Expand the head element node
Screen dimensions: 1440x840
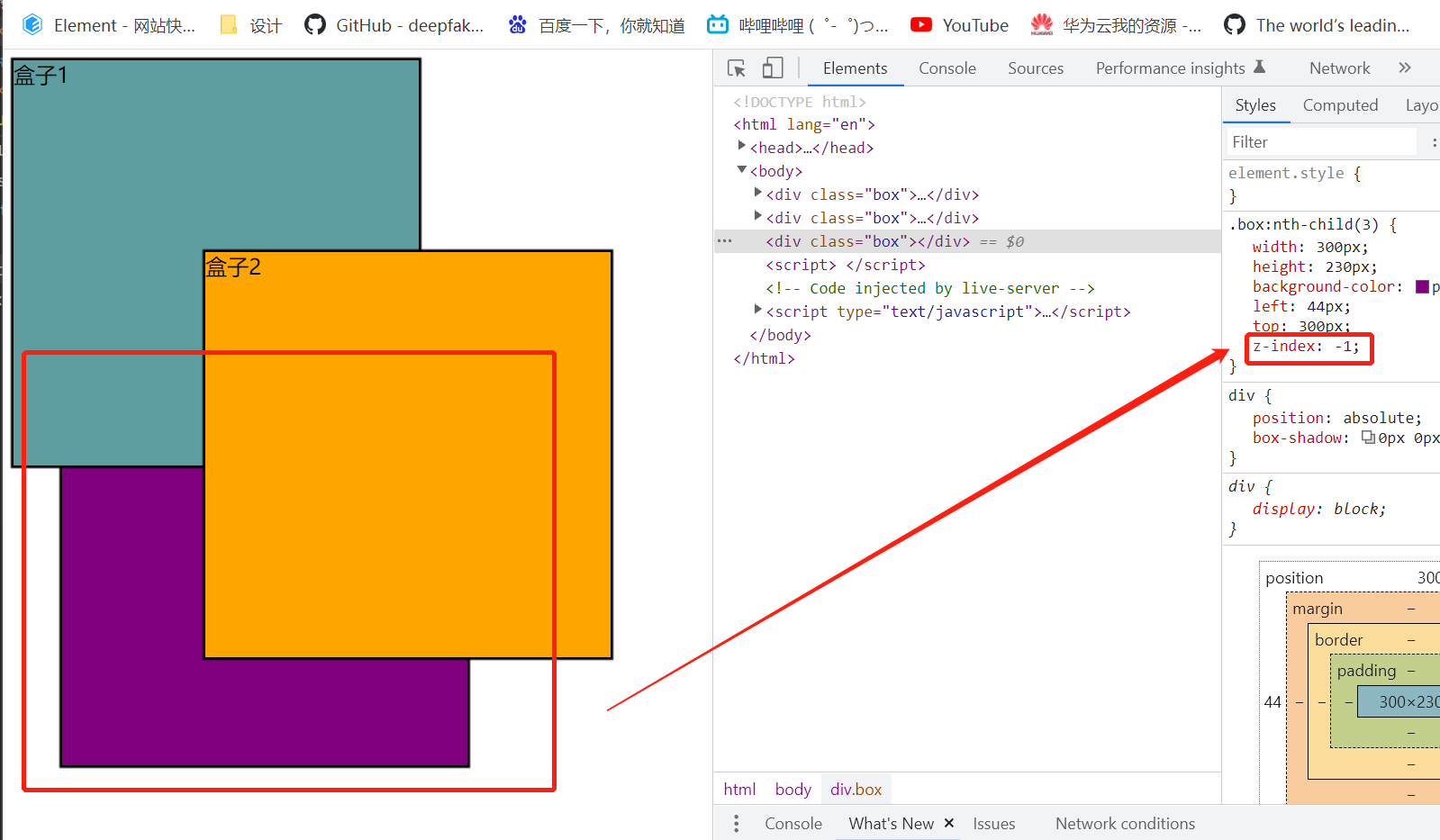(x=741, y=147)
